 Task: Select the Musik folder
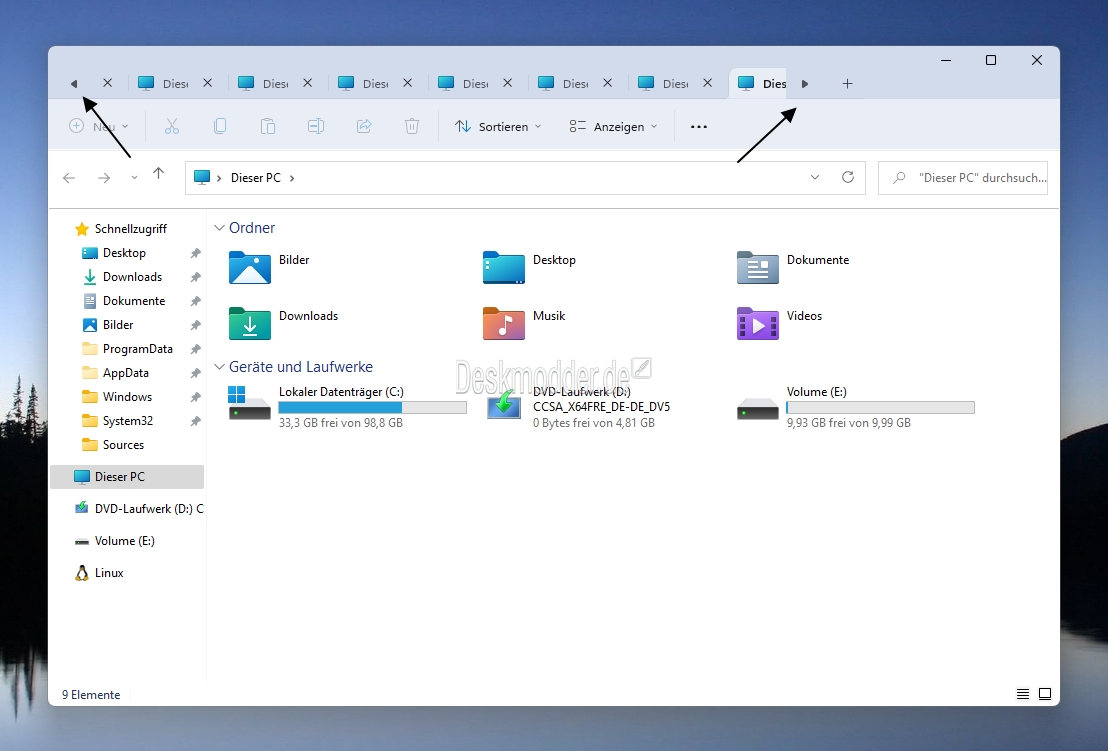point(524,324)
